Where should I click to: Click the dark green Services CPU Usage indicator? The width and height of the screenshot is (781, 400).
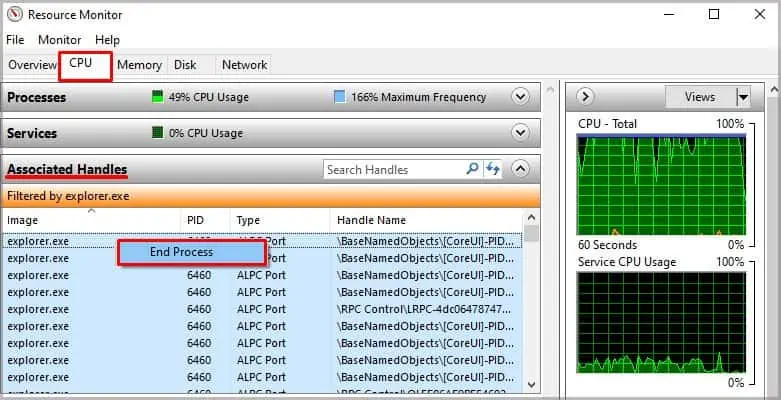point(157,133)
